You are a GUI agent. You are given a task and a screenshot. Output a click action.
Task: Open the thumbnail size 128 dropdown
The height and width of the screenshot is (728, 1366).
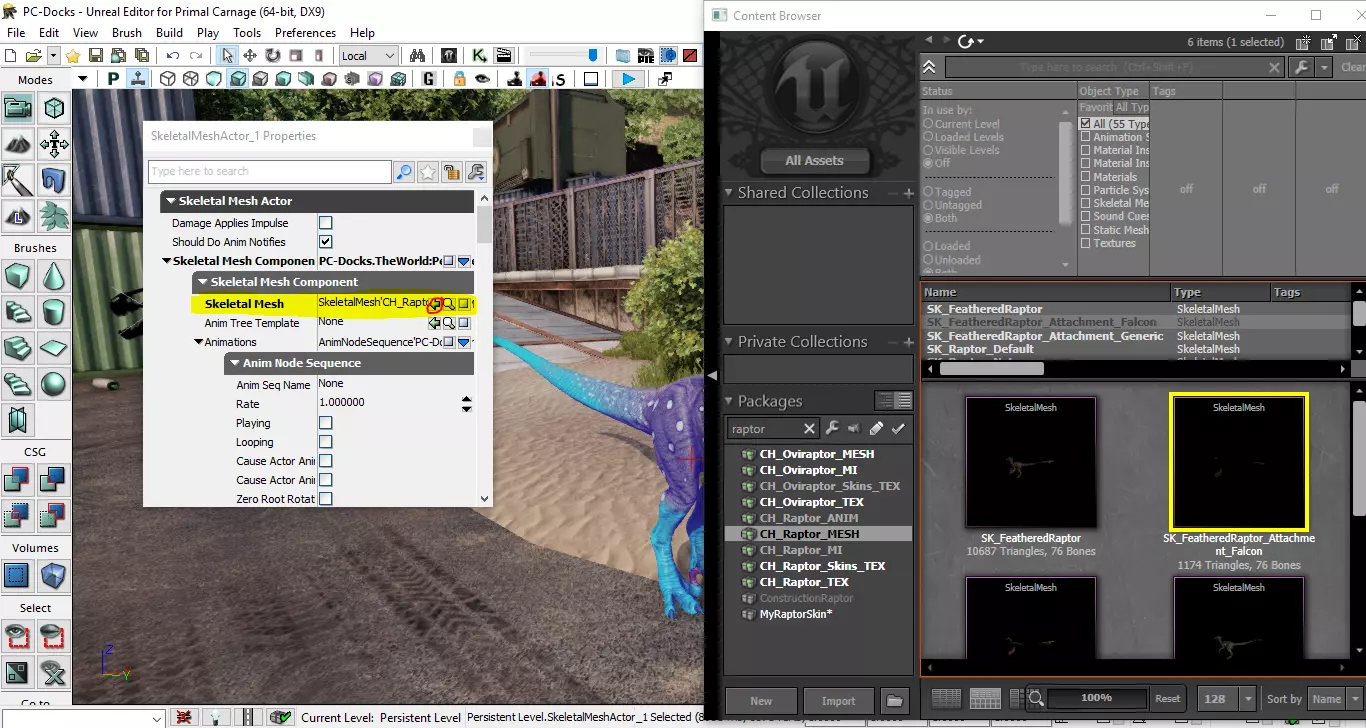(x=1247, y=699)
